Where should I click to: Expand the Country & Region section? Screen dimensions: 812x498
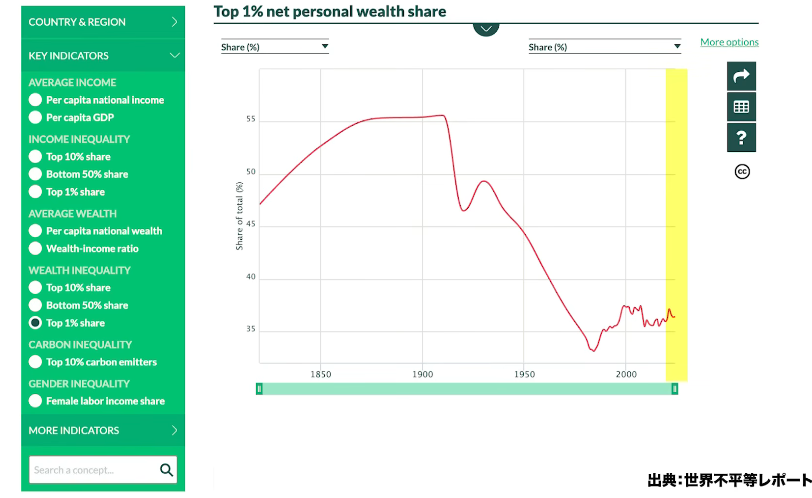click(103, 21)
